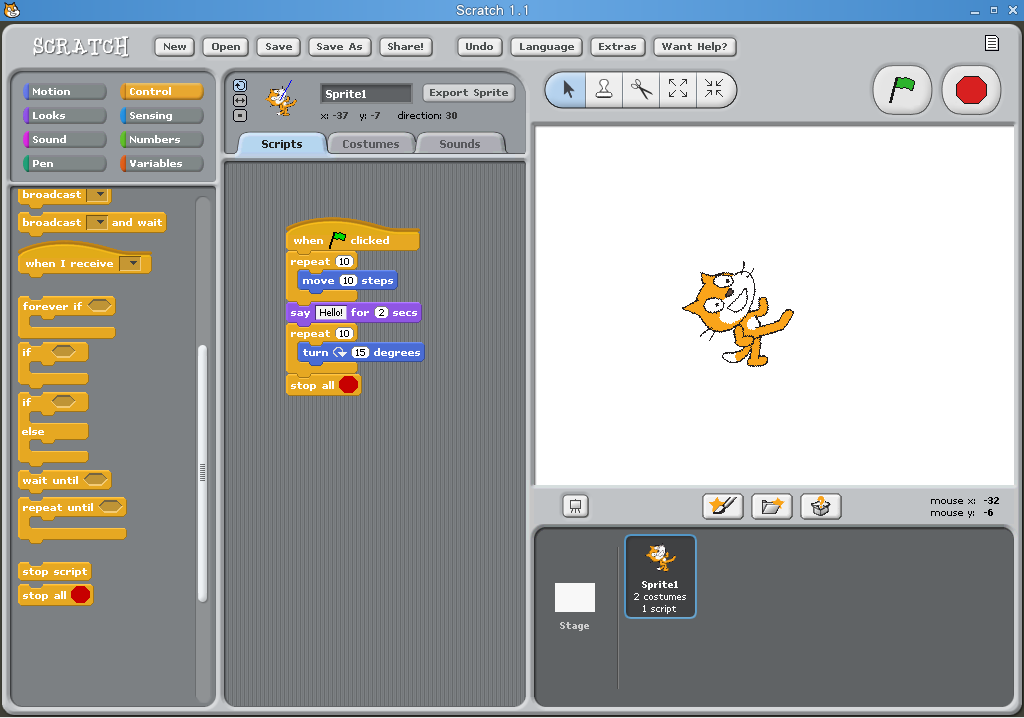Select the shrink sprite tool

[x=714, y=90]
